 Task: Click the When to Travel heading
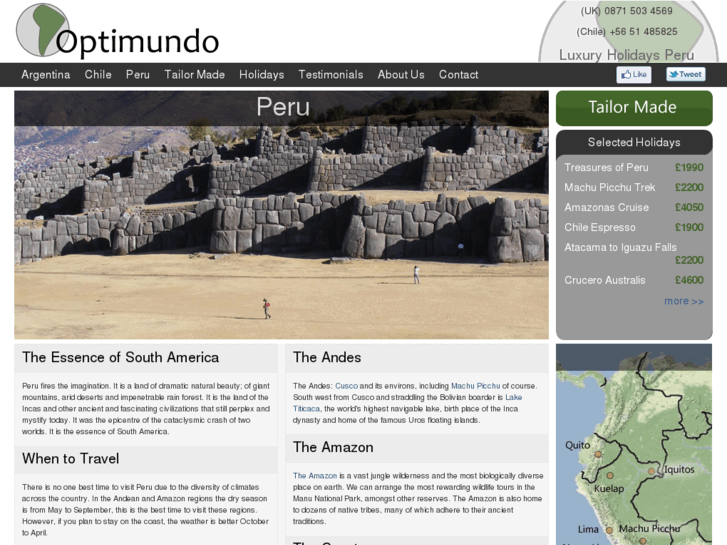pyautogui.click(x=70, y=459)
